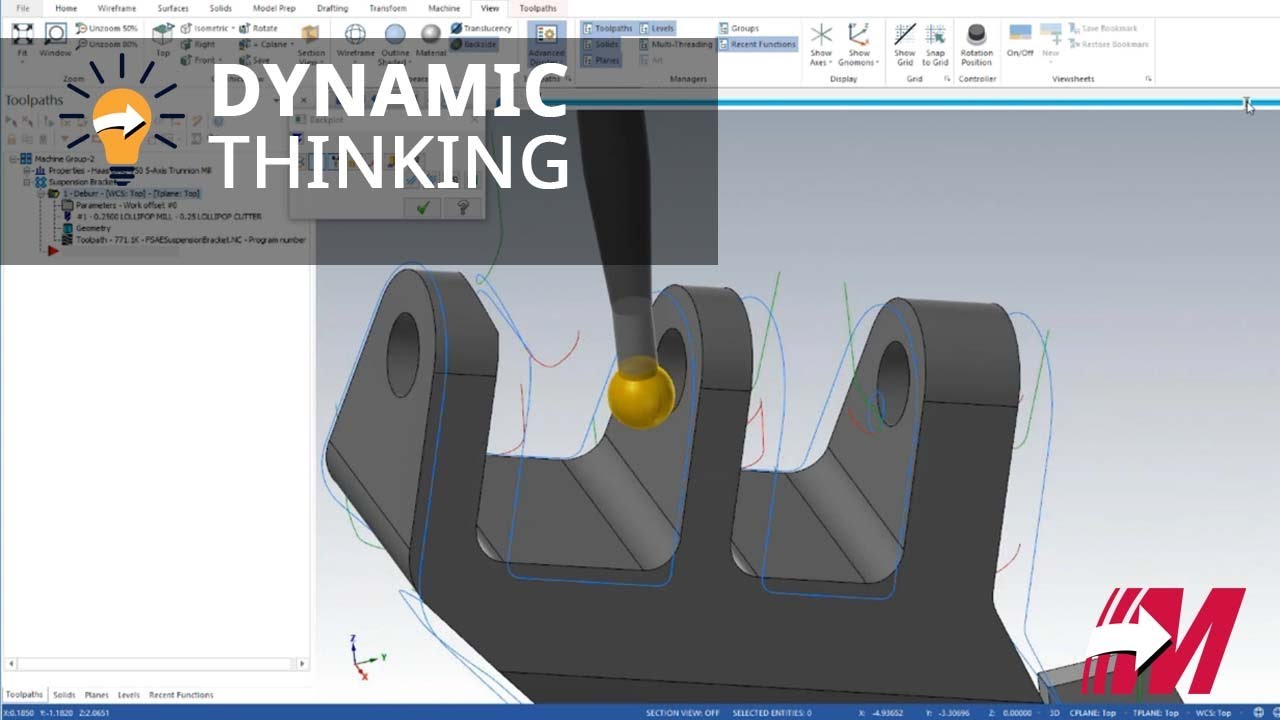This screenshot has width=1280, height=720.
Task: Open the File menu
Action: 22,8
